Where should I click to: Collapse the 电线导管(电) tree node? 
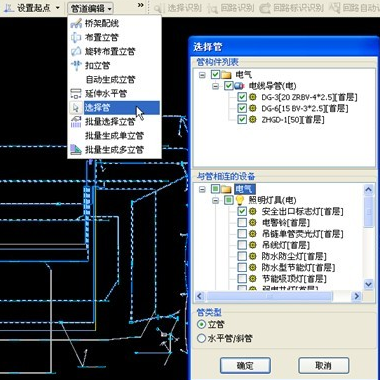(215, 86)
